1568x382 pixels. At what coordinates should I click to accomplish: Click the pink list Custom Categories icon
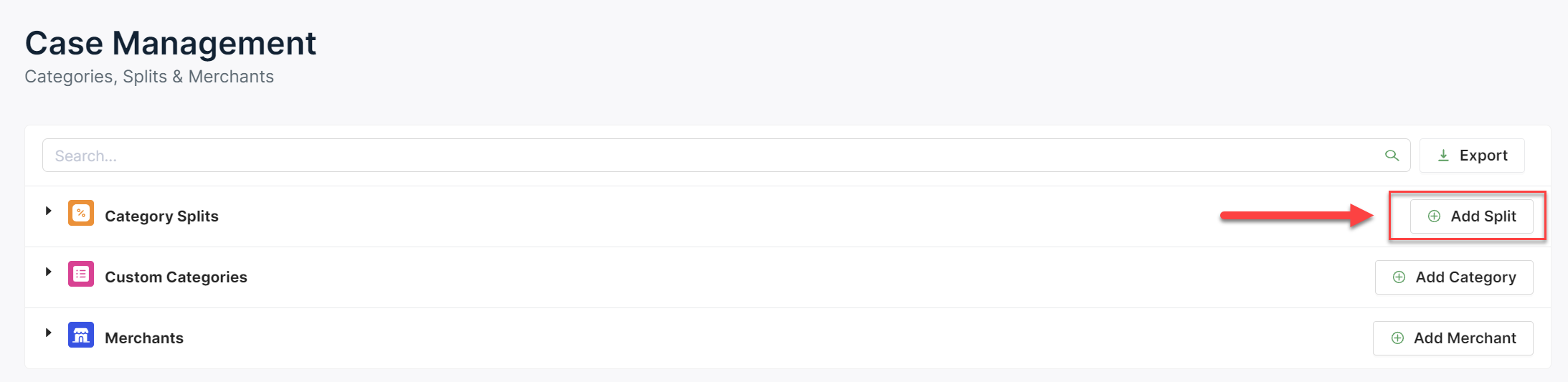81,274
